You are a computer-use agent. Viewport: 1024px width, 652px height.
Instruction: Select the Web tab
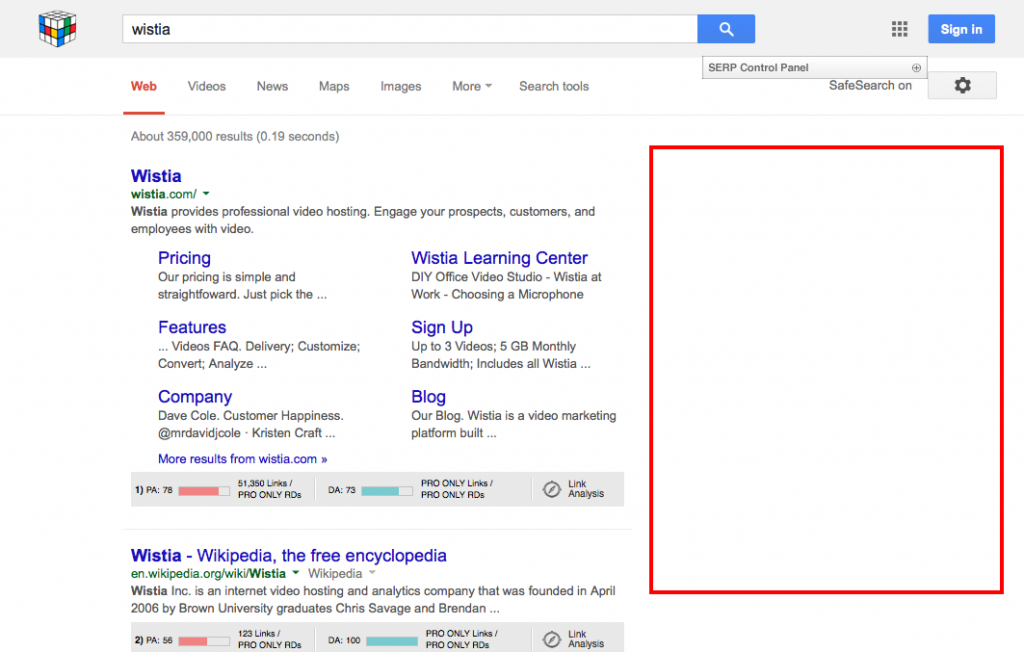click(x=144, y=86)
